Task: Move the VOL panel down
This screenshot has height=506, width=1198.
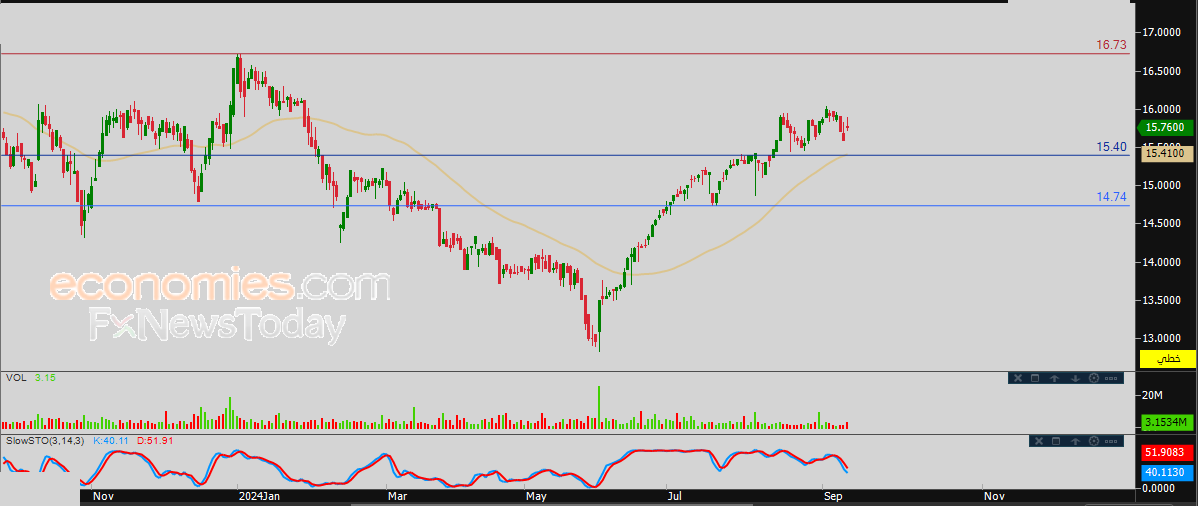Action: (1075, 378)
